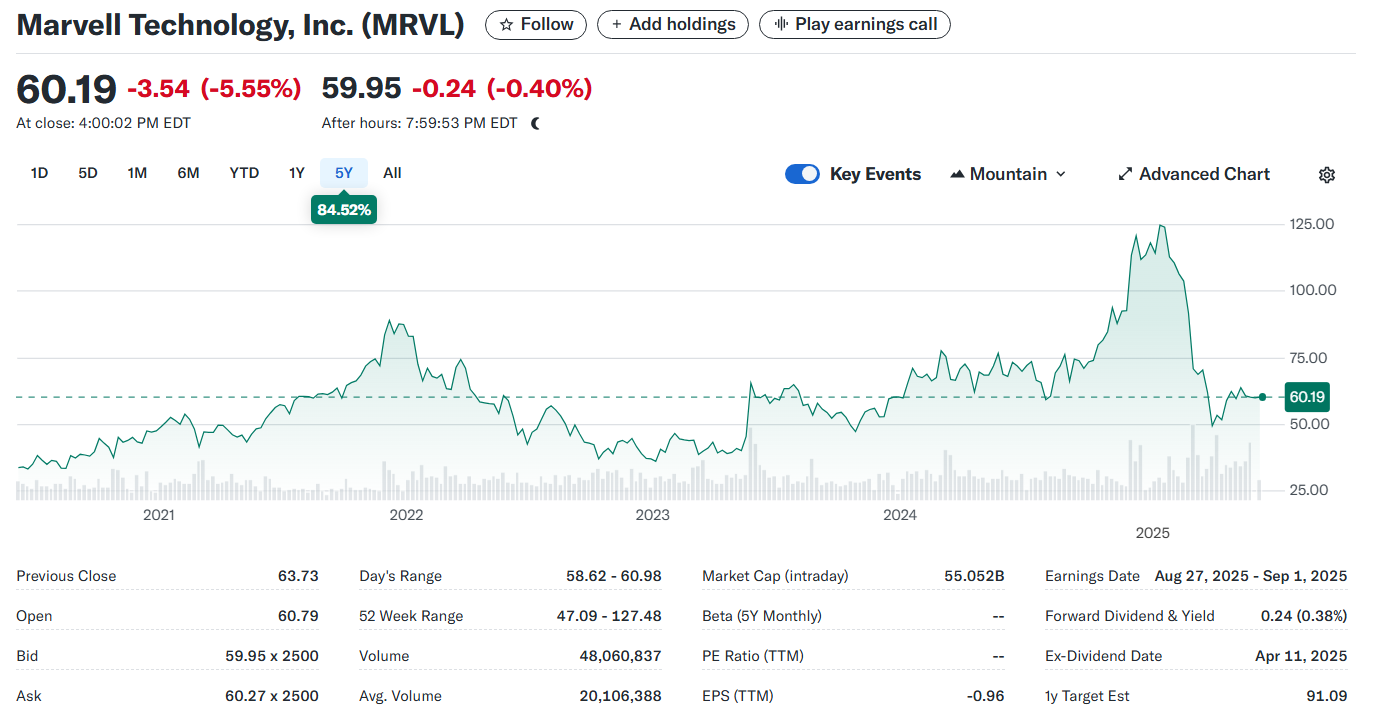Click the 2022 x-axis label
Viewport: 1377px width, 721px height.
[406, 515]
